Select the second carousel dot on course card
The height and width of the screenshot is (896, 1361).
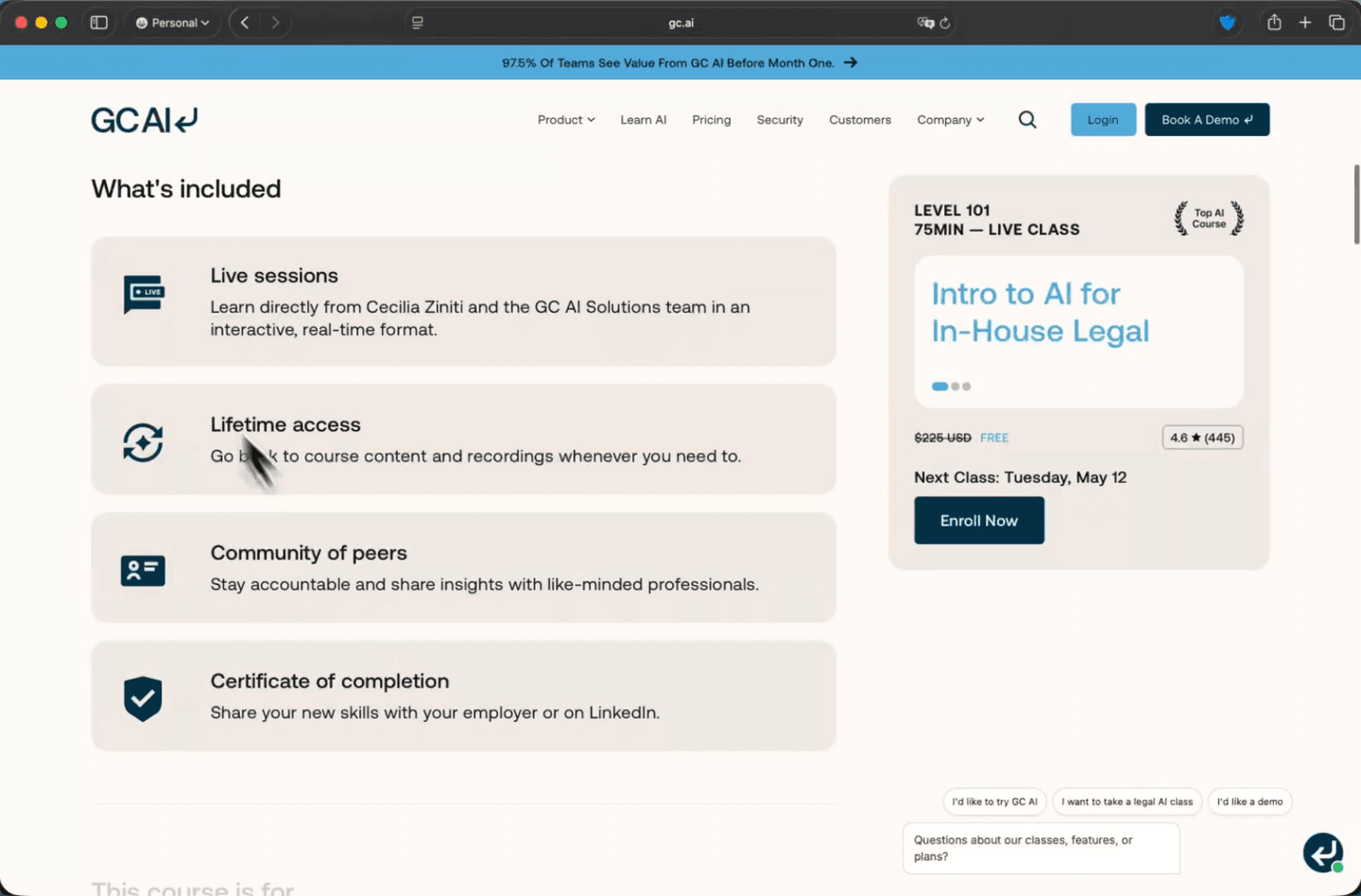956,387
